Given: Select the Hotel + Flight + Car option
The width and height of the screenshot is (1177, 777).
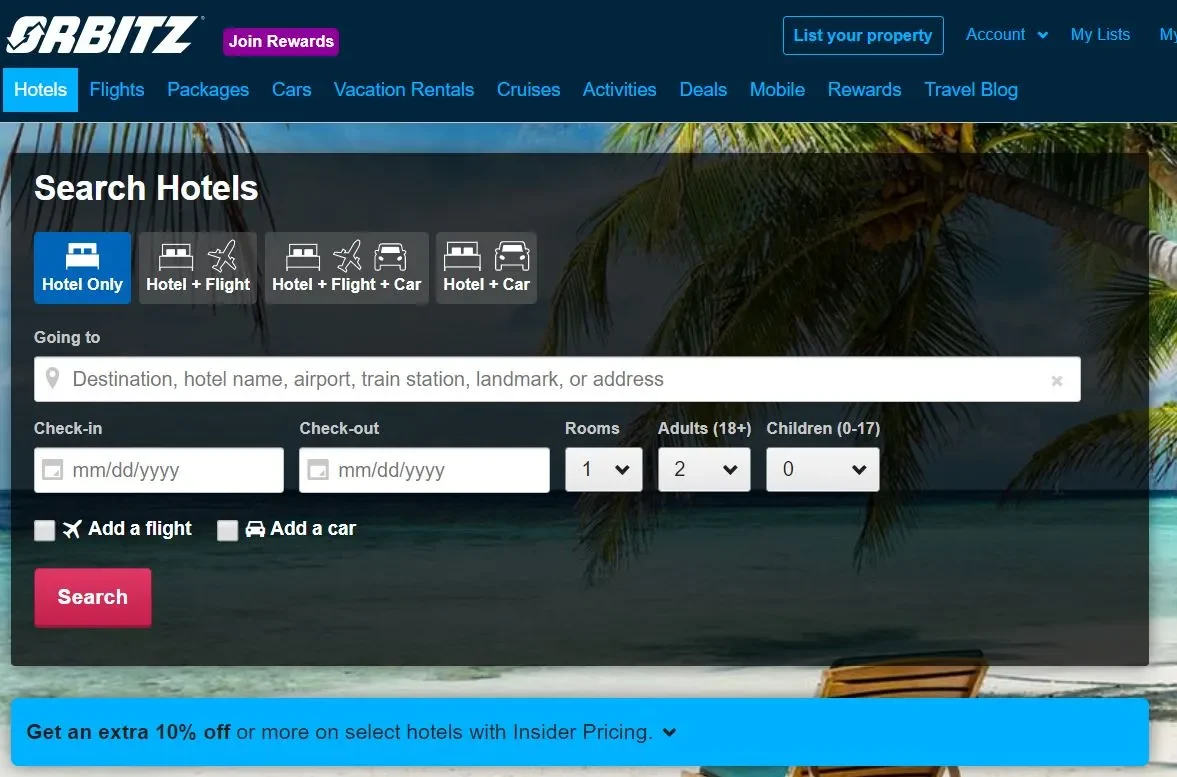Looking at the screenshot, I should click(347, 267).
